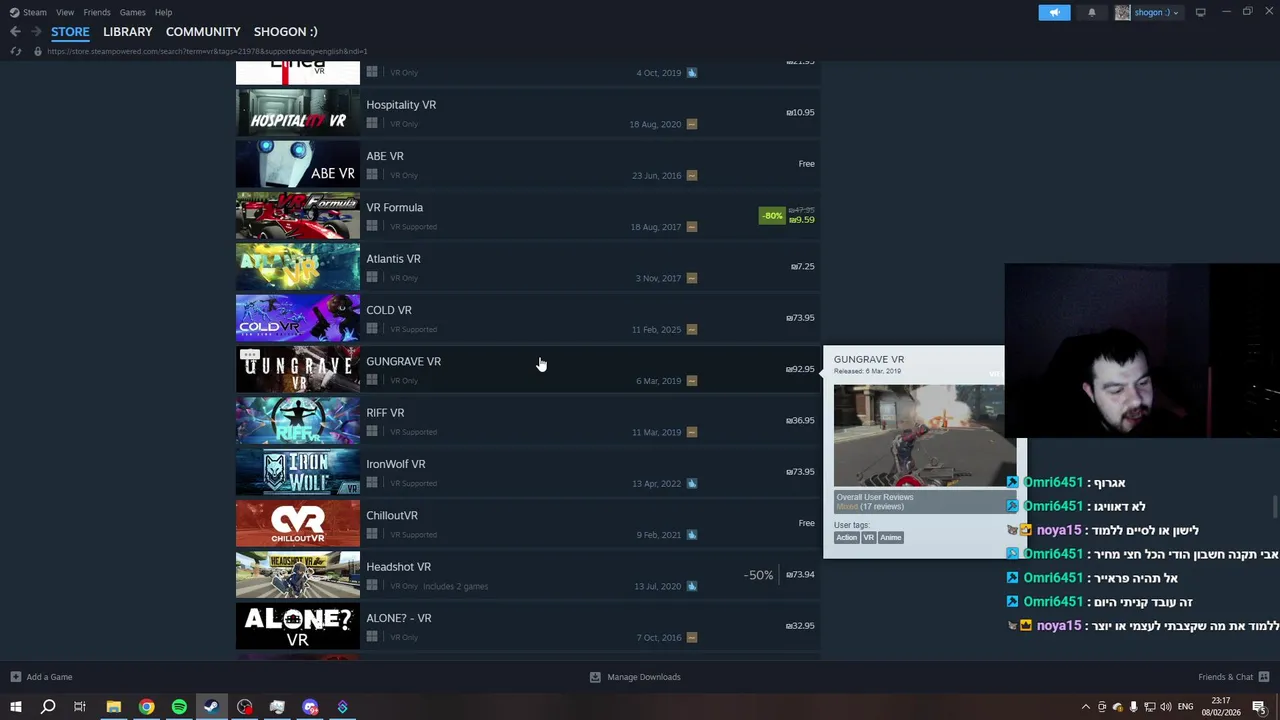Screen dimensions: 1280x720
Task: Open the ABE VR listing title
Action: [385, 156]
